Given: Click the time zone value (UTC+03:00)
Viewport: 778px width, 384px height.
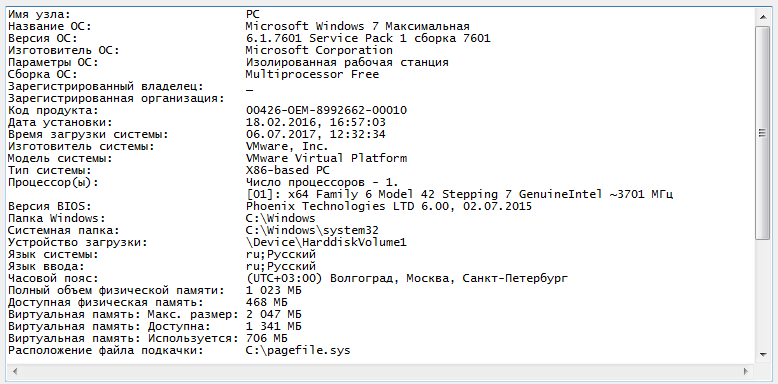Looking at the screenshot, I should pos(284,278).
